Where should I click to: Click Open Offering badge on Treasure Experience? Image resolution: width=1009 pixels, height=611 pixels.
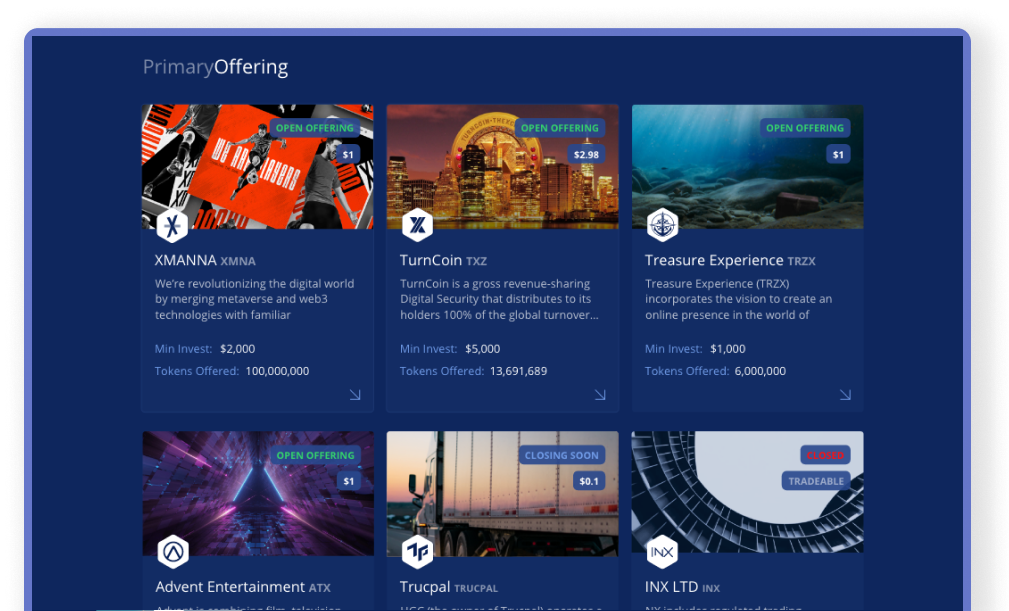[805, 128]
